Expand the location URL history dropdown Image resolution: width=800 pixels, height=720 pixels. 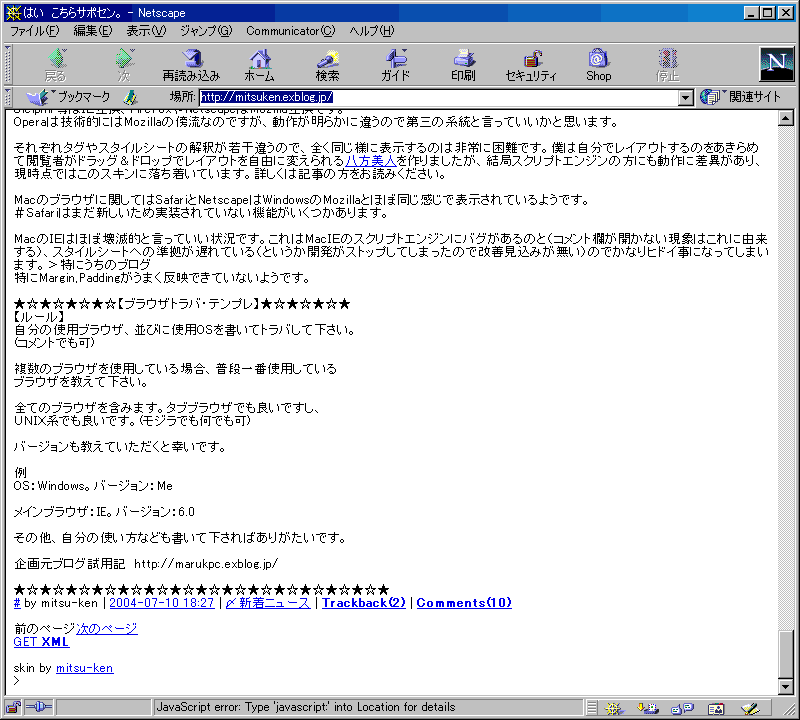pyautogui.click(x=686, y=97)
